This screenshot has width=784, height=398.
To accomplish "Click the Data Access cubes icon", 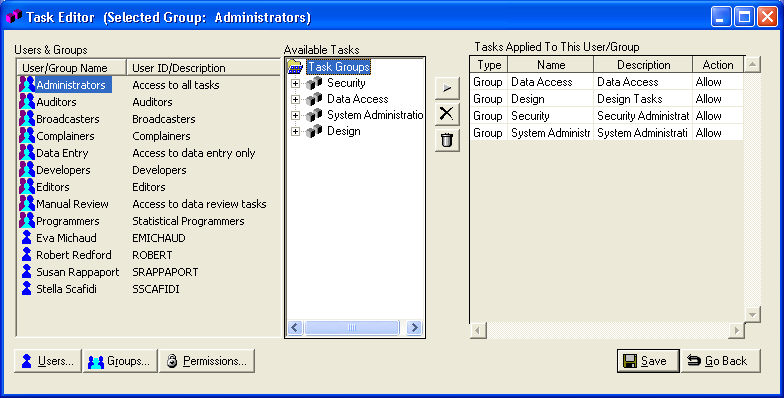I will click(314, 99).
